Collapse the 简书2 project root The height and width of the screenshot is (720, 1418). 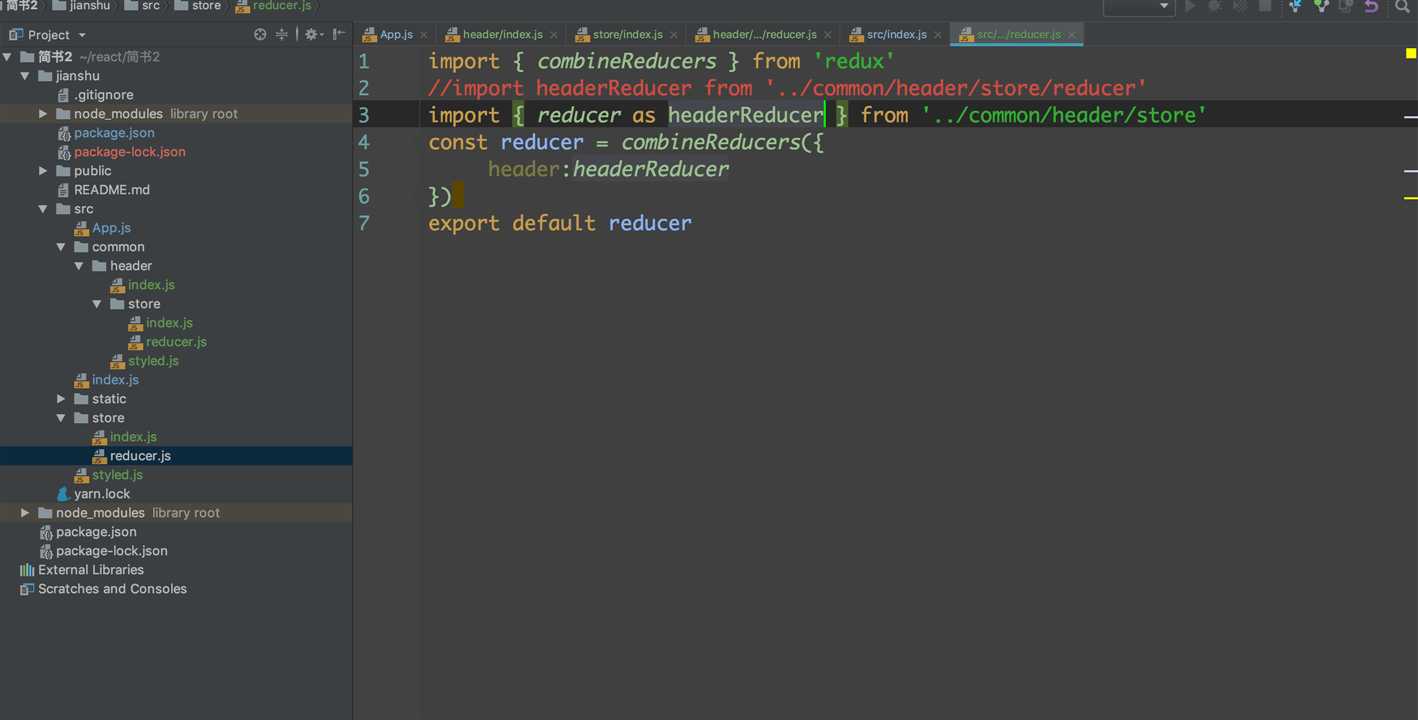pos(7,57)
